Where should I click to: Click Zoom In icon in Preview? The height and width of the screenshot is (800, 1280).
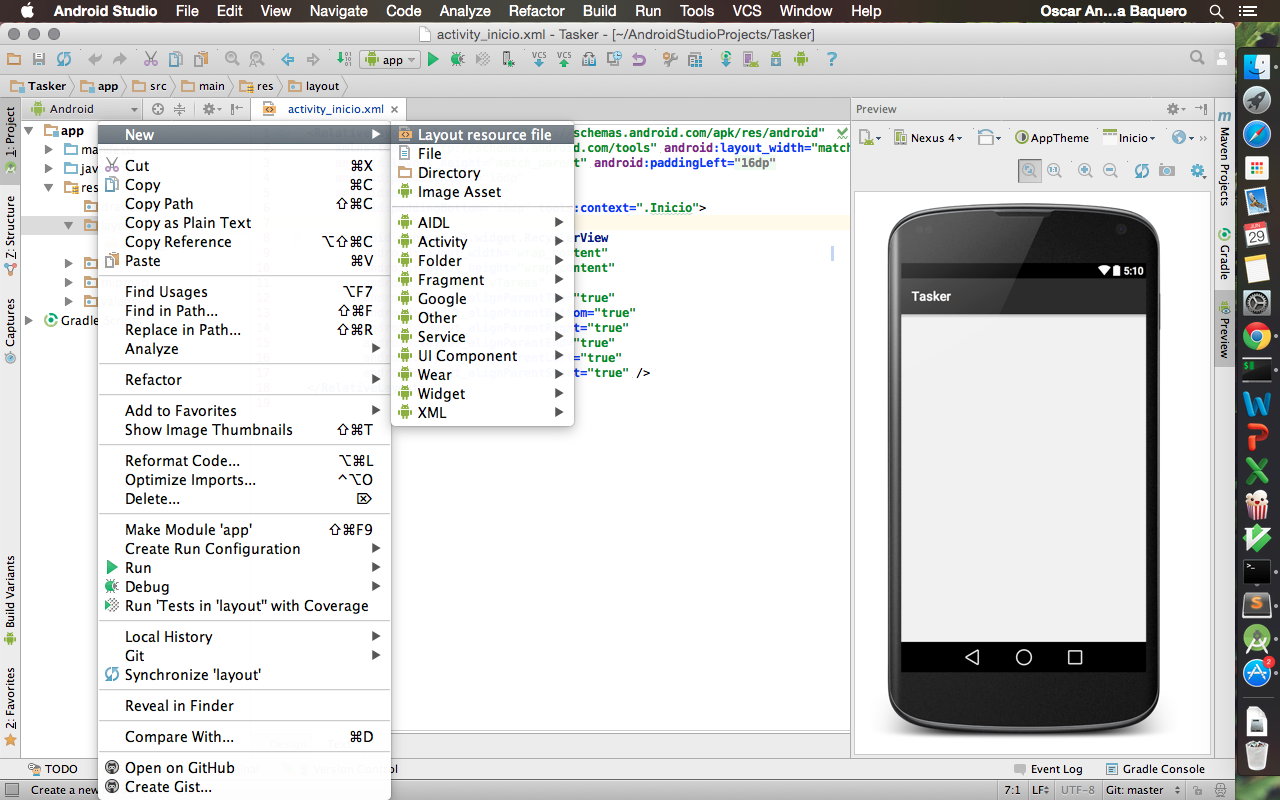(x=1085, y=171)
